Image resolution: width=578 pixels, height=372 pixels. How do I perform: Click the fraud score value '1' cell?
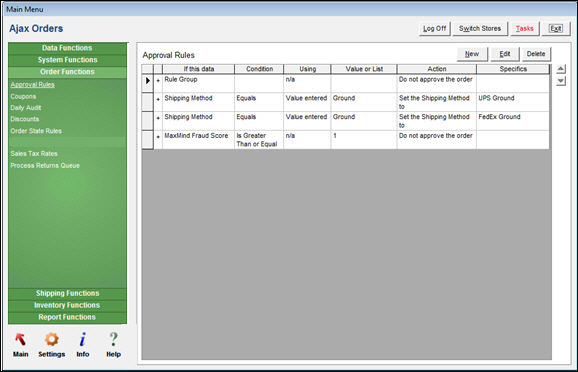point(364,140)
